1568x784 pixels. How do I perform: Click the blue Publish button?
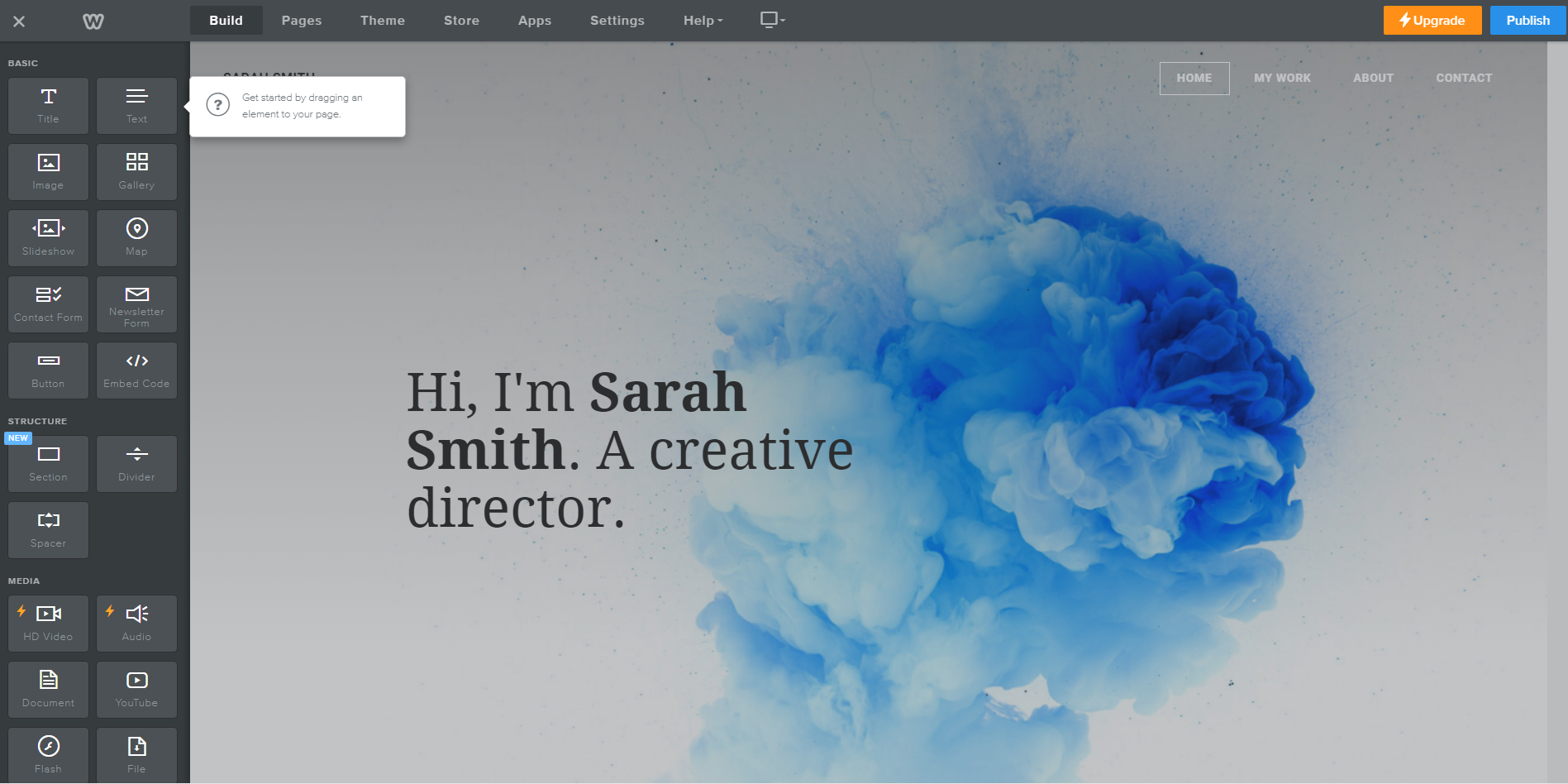point(1527,21)
